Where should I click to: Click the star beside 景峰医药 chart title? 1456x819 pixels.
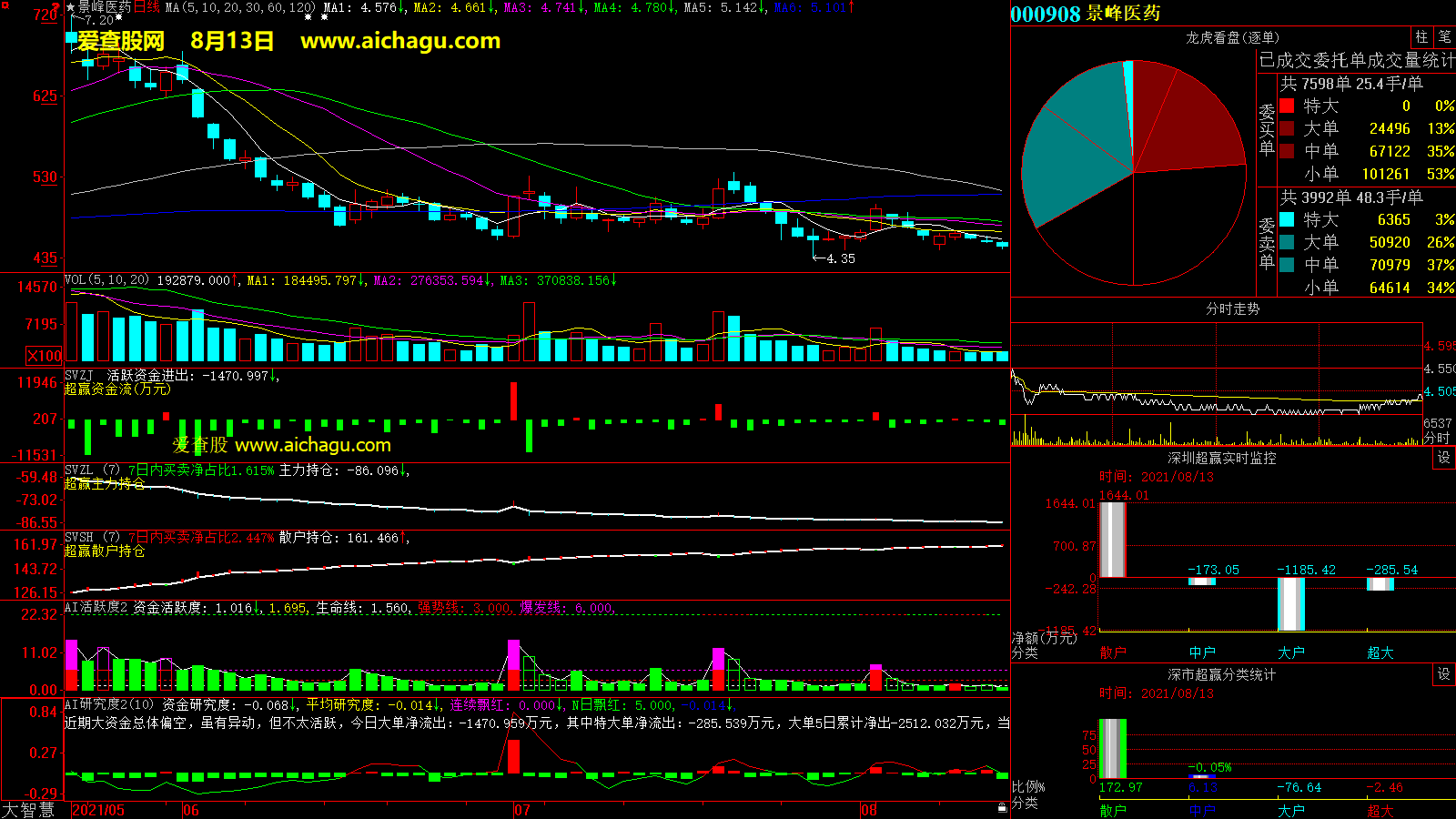coord(71,7)
